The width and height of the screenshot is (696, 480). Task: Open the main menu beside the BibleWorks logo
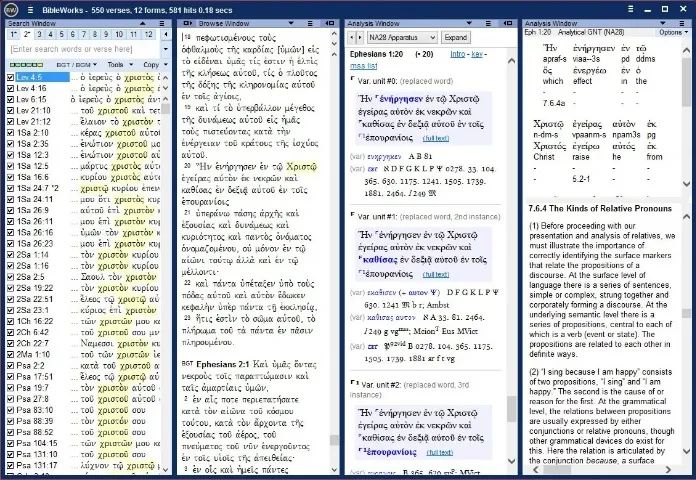30,10
